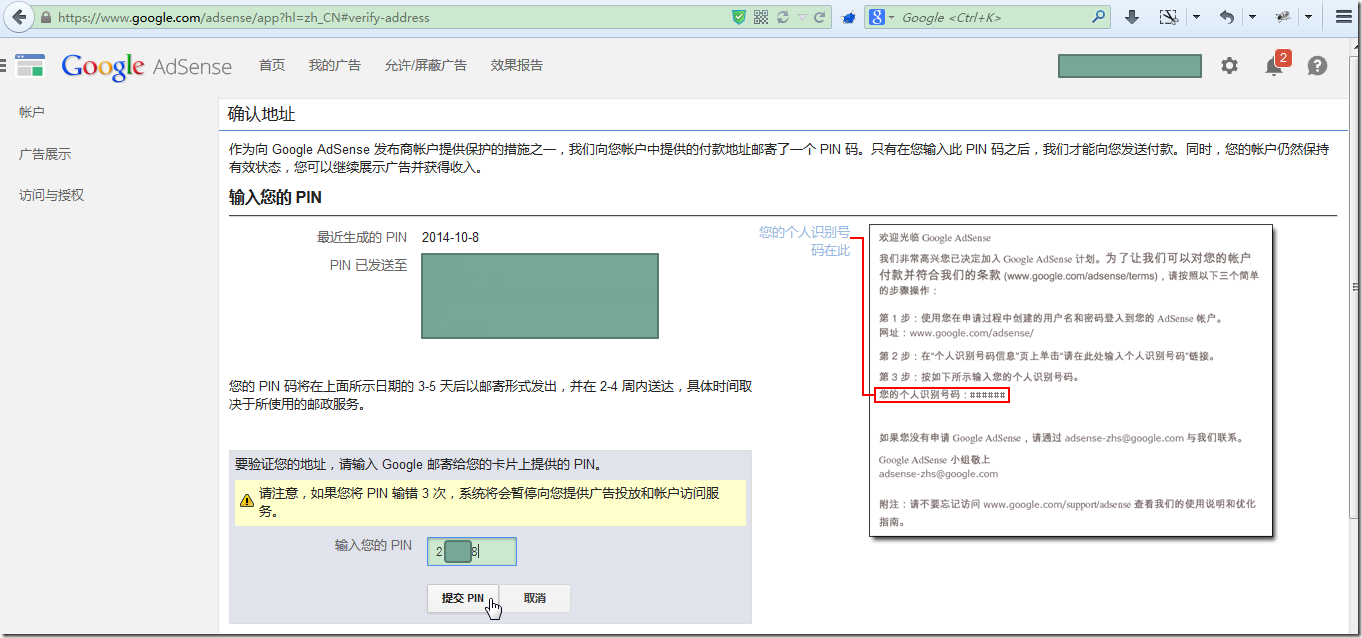Click the sync arrows icon in address bar
This screenshot has height=638, width=1362.
tap(783, 17)
